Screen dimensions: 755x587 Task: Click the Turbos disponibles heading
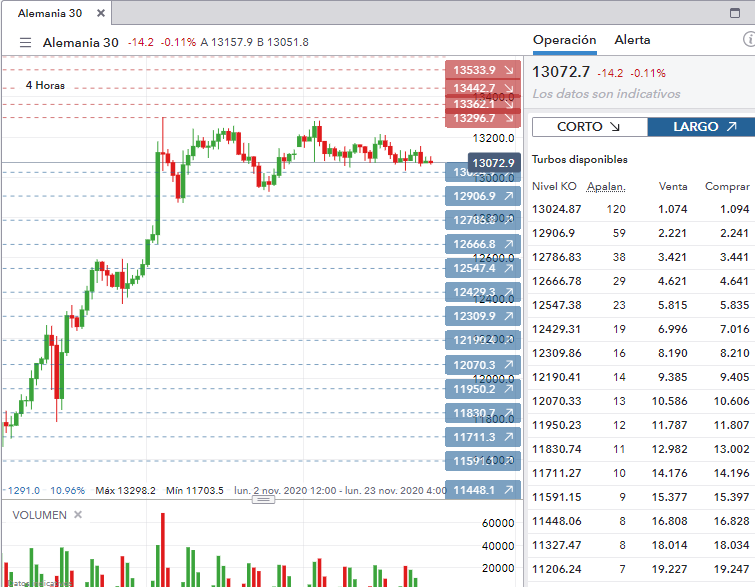point(580,159)
